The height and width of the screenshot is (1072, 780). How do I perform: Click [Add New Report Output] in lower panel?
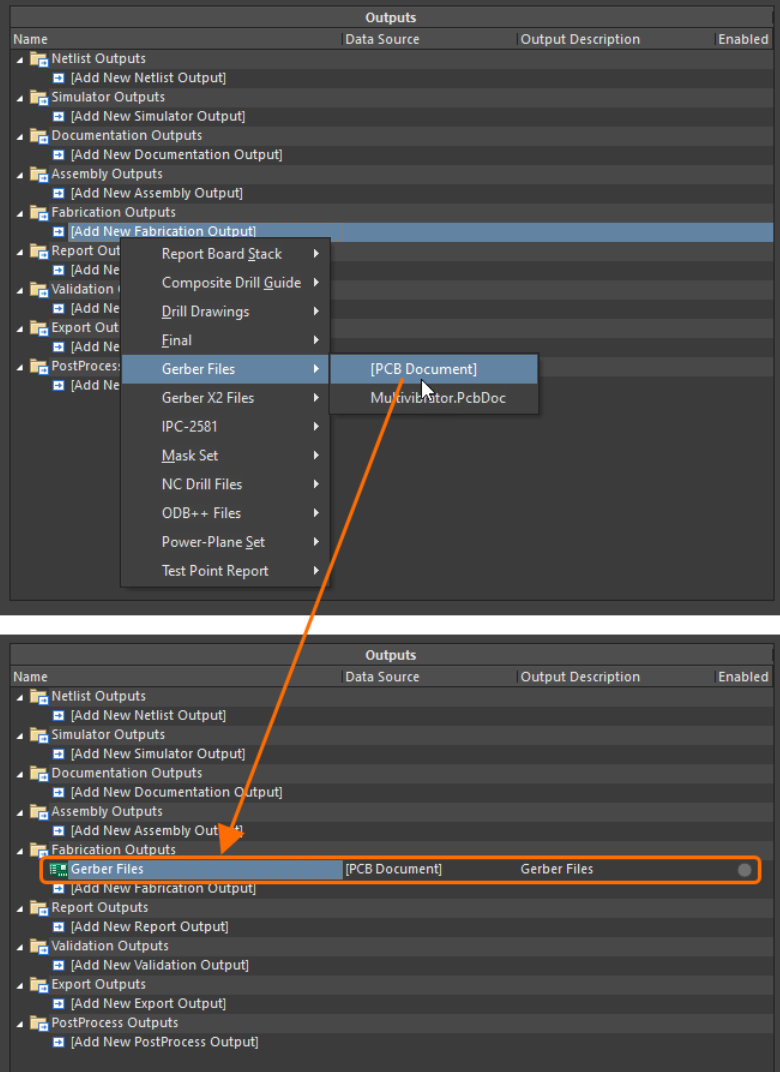(149, 927)
